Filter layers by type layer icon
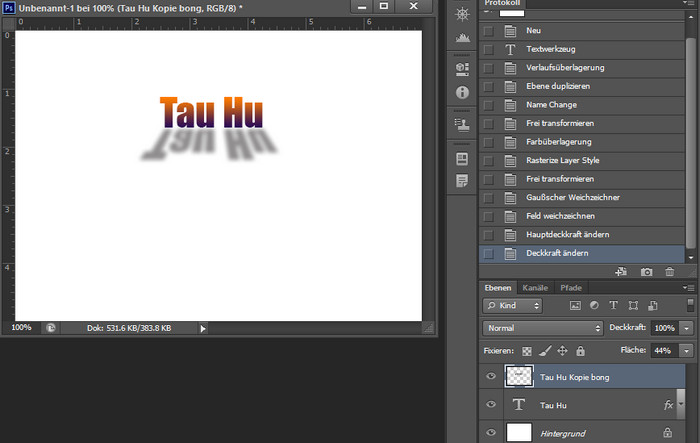700x443 pixels. click(613, 305)
